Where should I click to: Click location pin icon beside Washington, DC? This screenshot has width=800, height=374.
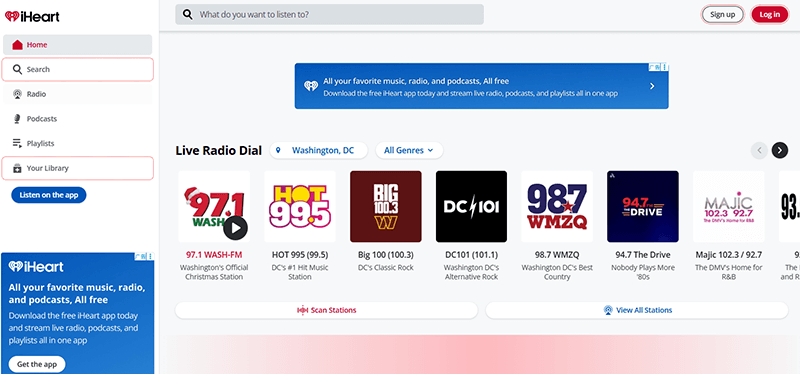coord(278,151)
